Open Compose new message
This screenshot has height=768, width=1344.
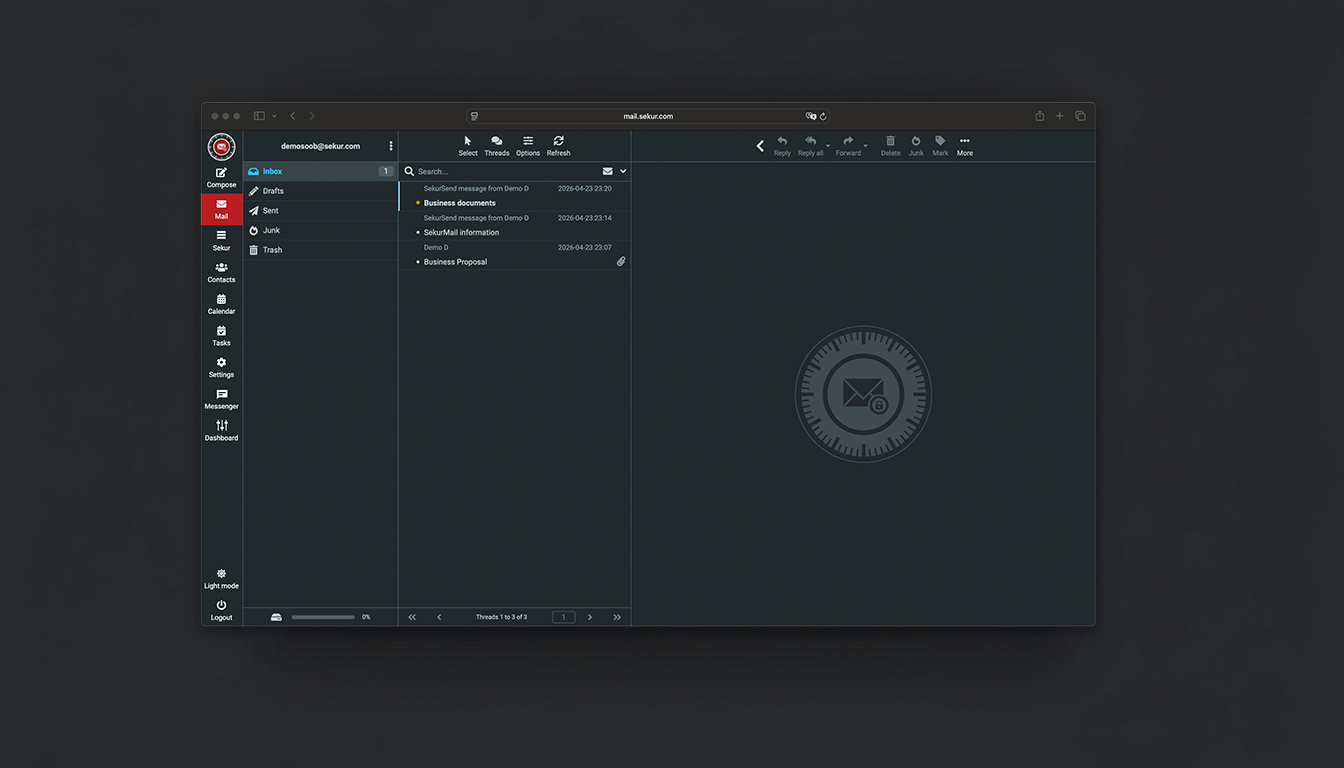221,177
